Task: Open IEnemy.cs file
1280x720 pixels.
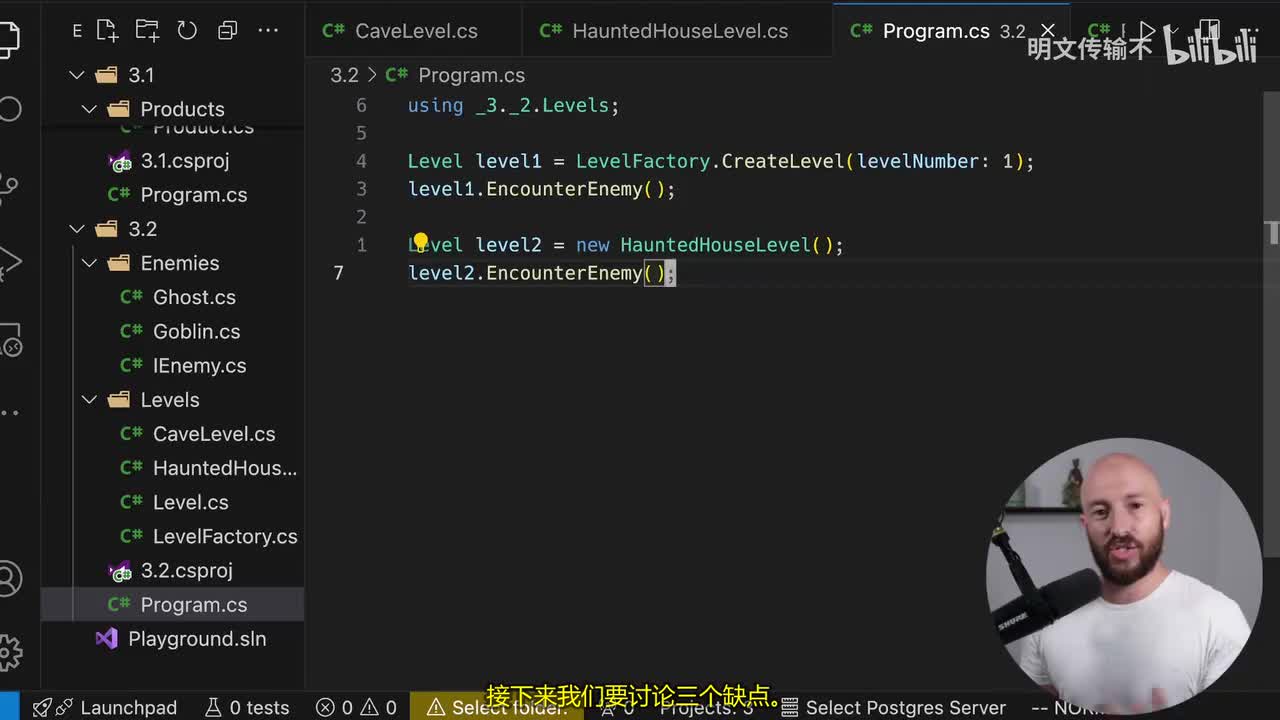Action: (172, 366)
